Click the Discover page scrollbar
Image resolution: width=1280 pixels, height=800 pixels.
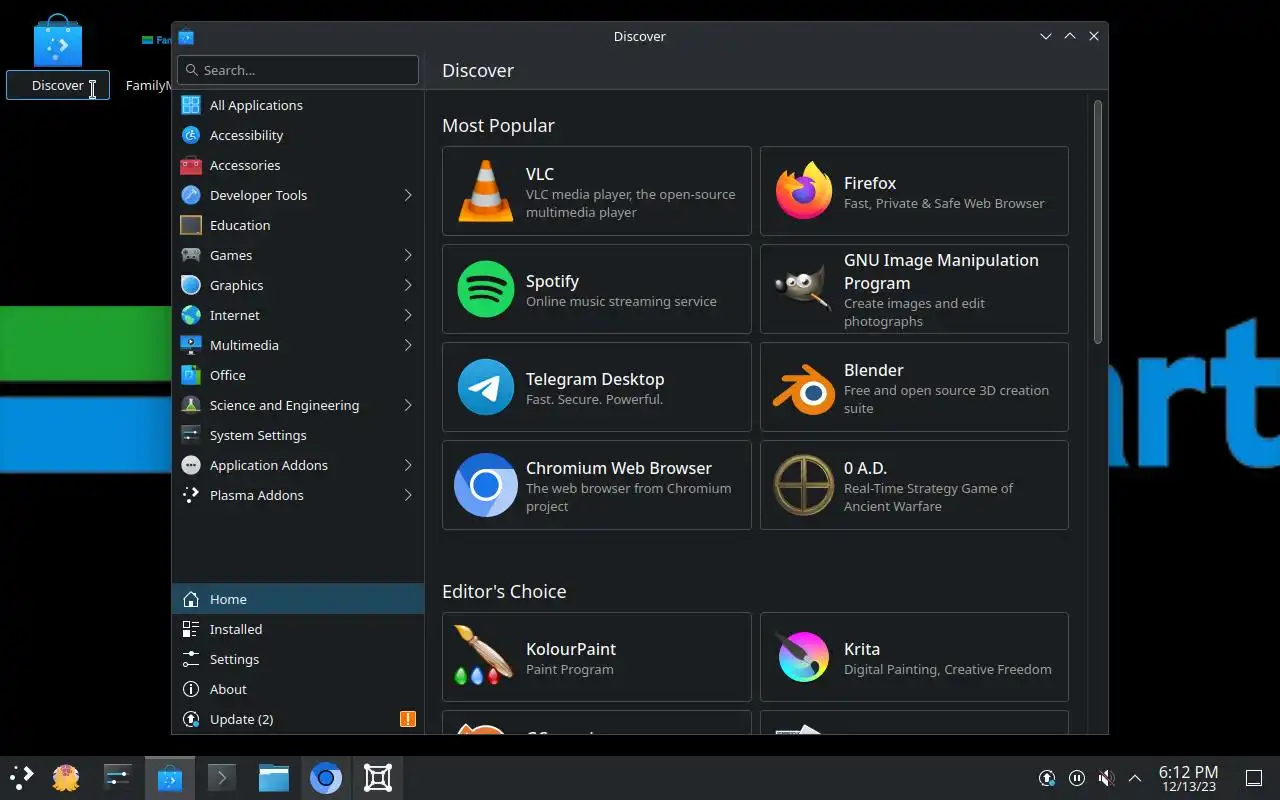coord(1097,222)
